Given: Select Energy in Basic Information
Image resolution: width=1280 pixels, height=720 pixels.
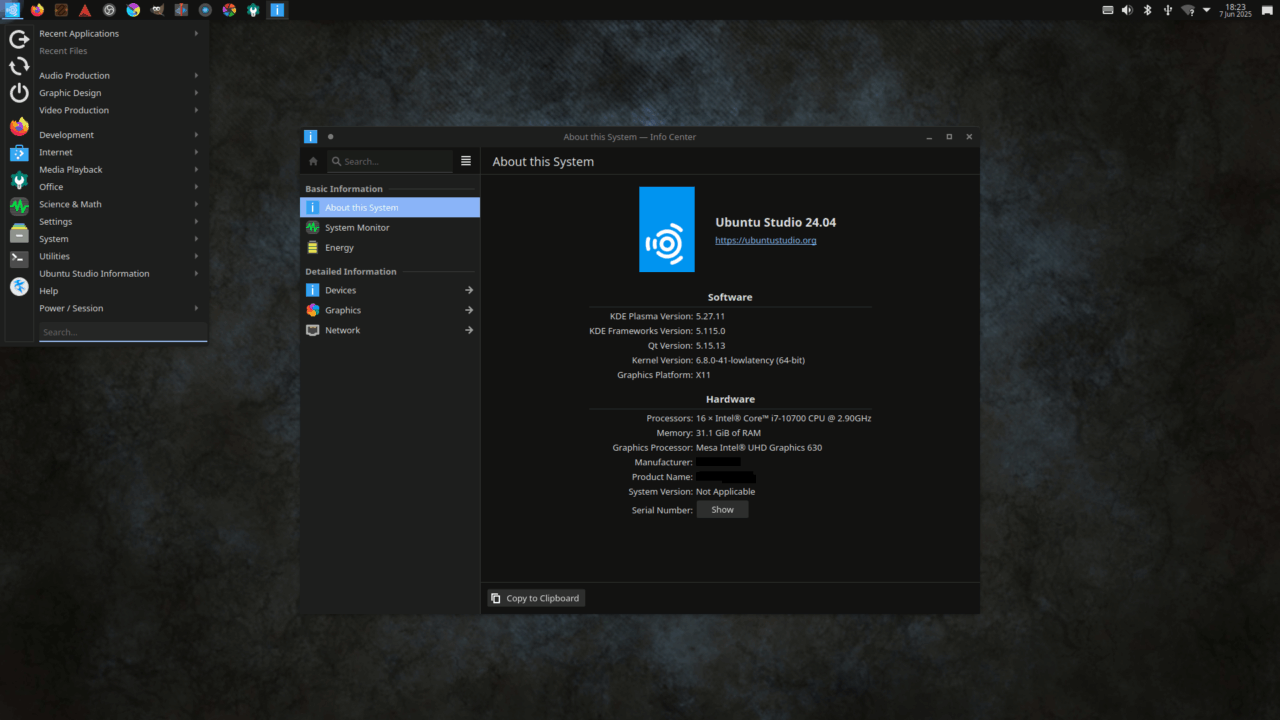Looking at the screenshot, I should [339, 248].
